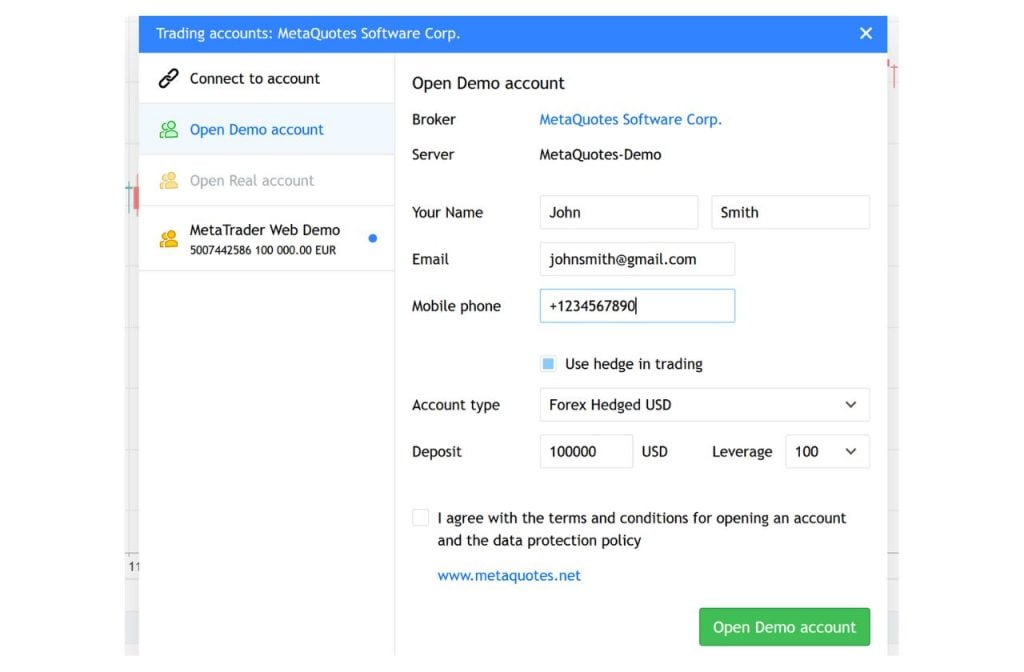Click the Deposit amount field
The width and height of the screenshot is (1024, 672).
586,451
